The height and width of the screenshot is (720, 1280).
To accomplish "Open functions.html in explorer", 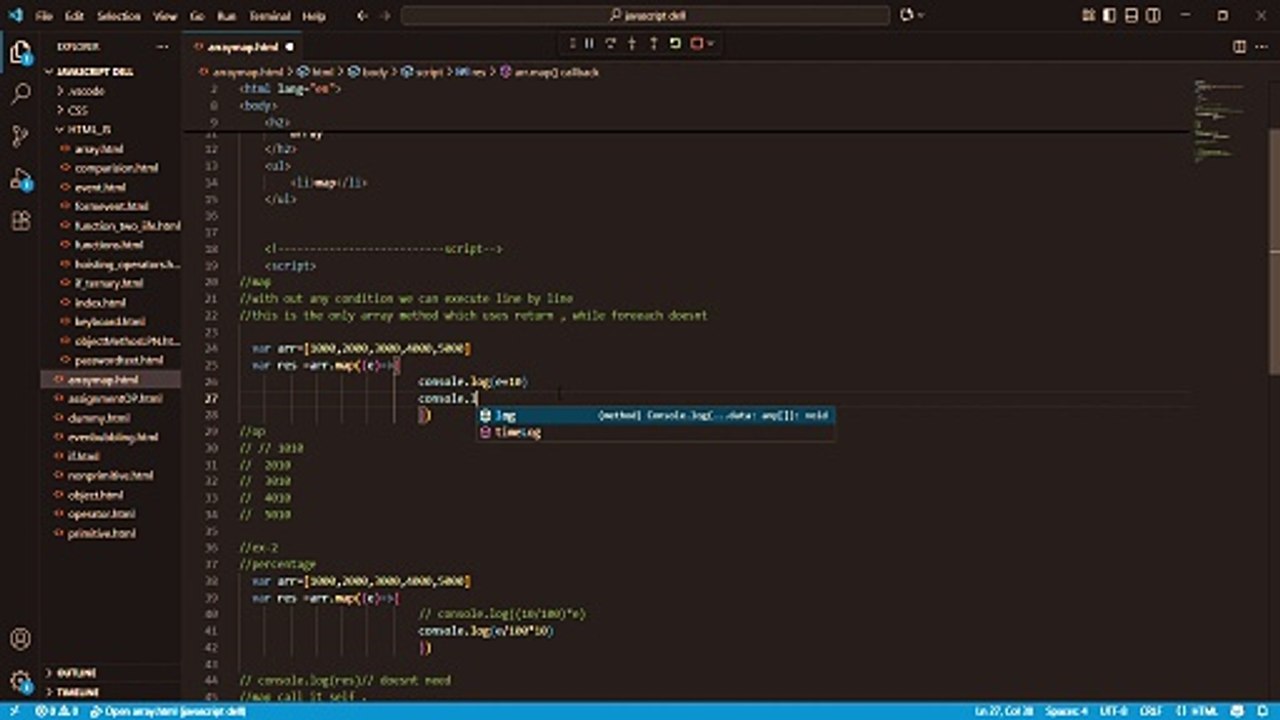I will click(x=109, y=245).
